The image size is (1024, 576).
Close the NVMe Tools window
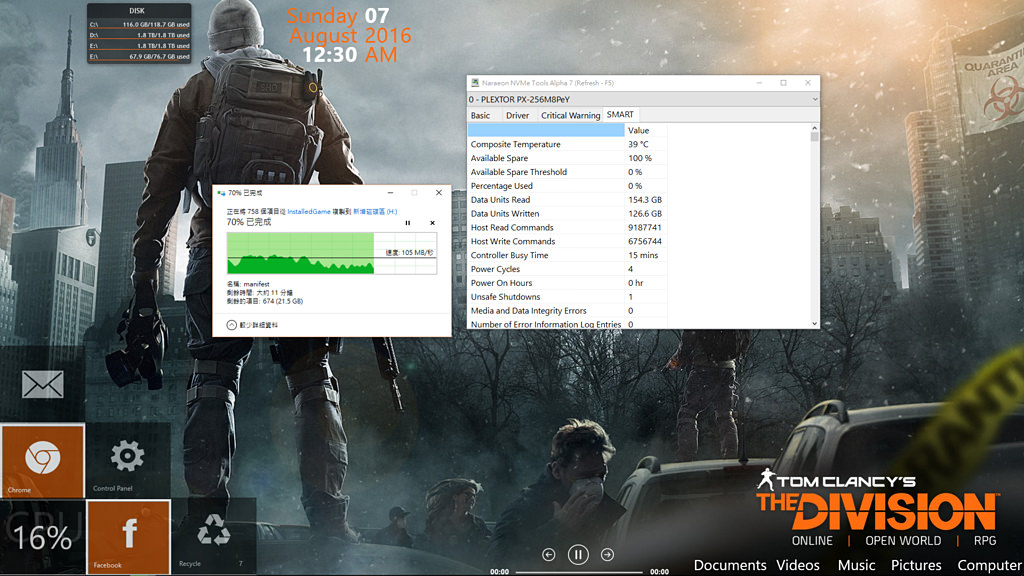pyautogui.click(x=808, y=83)
